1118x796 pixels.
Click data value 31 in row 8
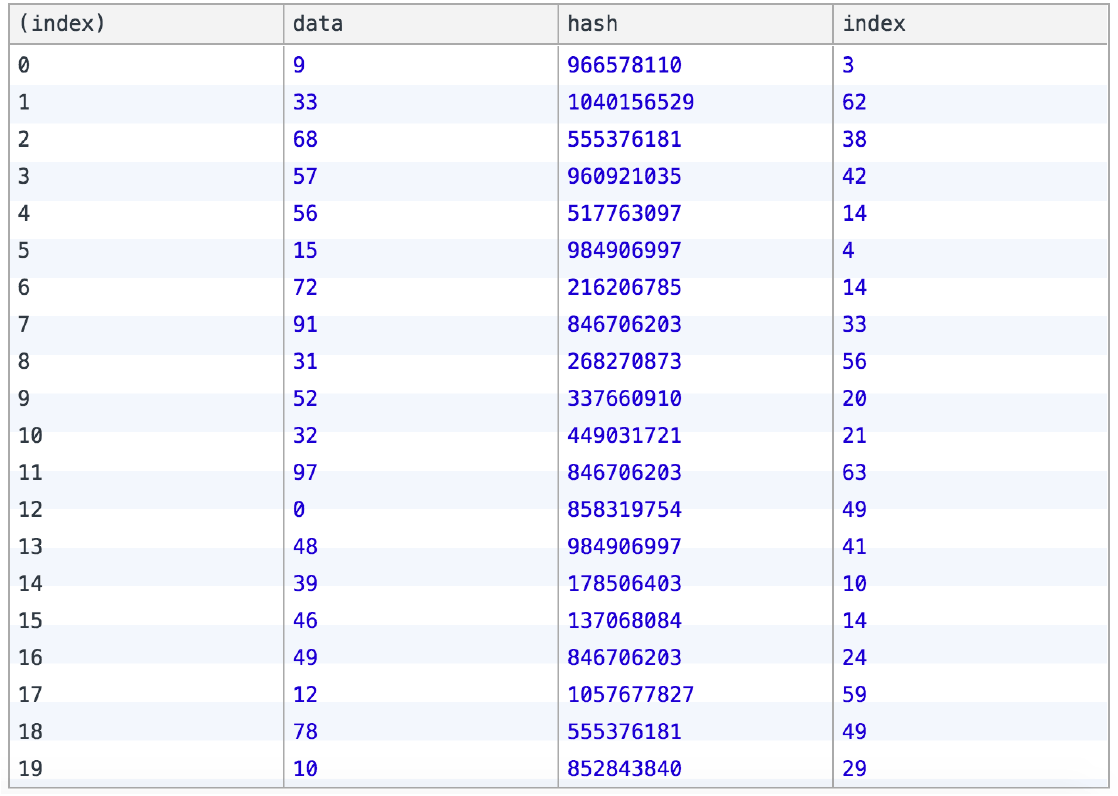(x=305, y=362)
